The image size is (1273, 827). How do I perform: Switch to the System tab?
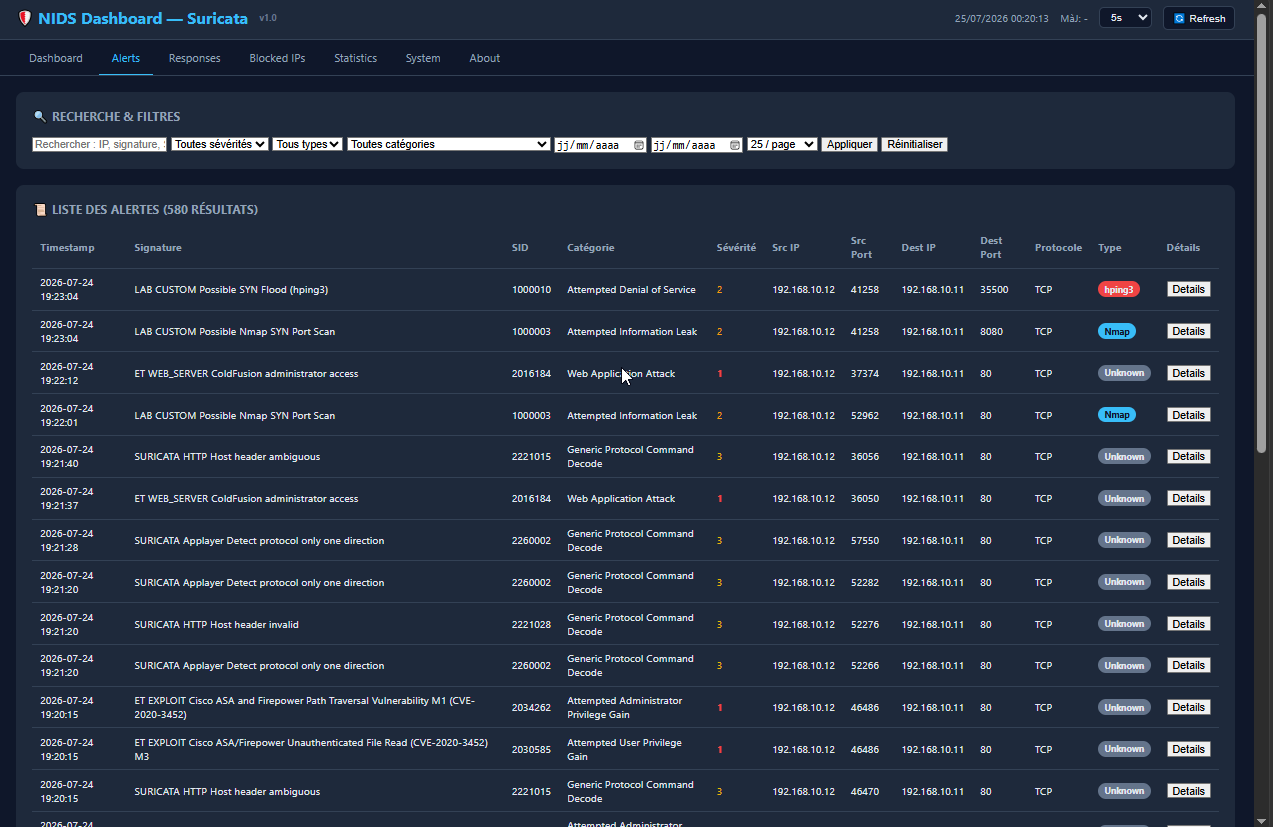(x=423, y=58)
